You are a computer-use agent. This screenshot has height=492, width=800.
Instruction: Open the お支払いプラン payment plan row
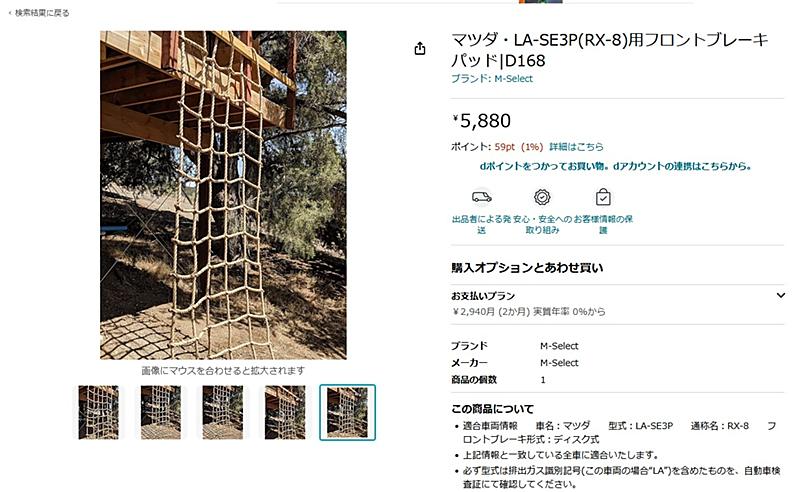(x=617, y=304)
